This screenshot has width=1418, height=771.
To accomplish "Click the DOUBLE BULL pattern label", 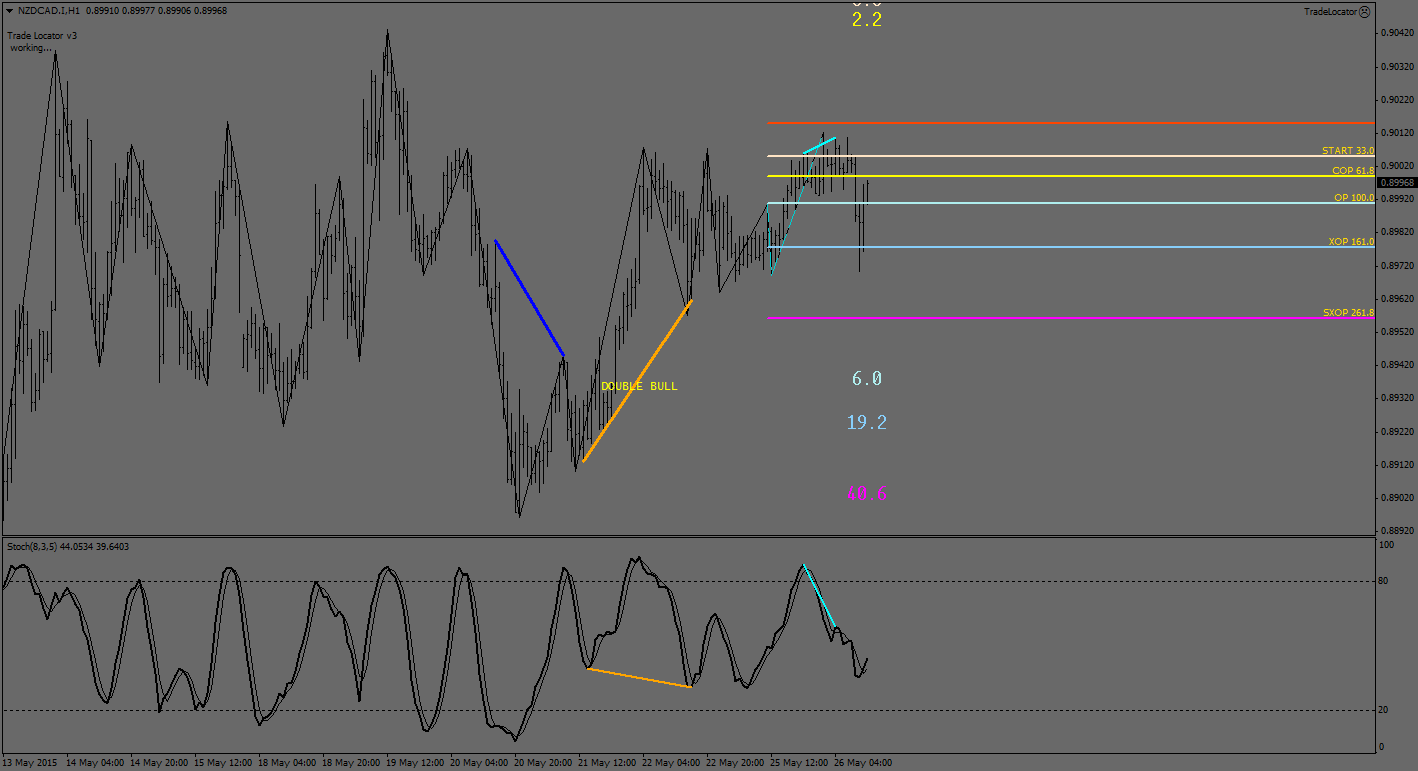I will pyautogui.click(x=638, y=386).
